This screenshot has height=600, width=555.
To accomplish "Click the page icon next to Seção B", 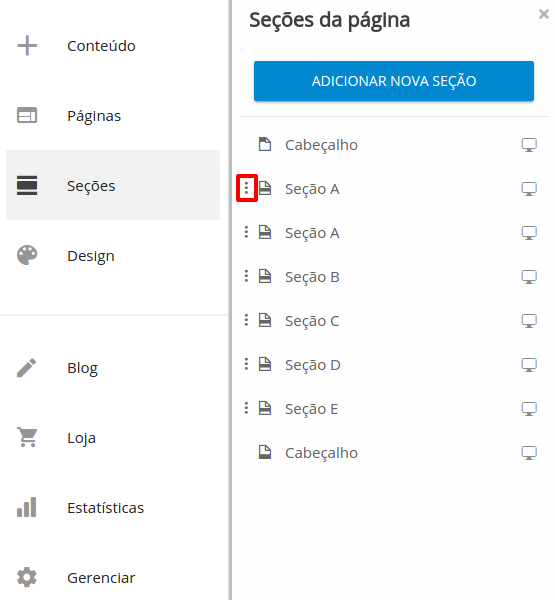I will (x=265, y=276).
